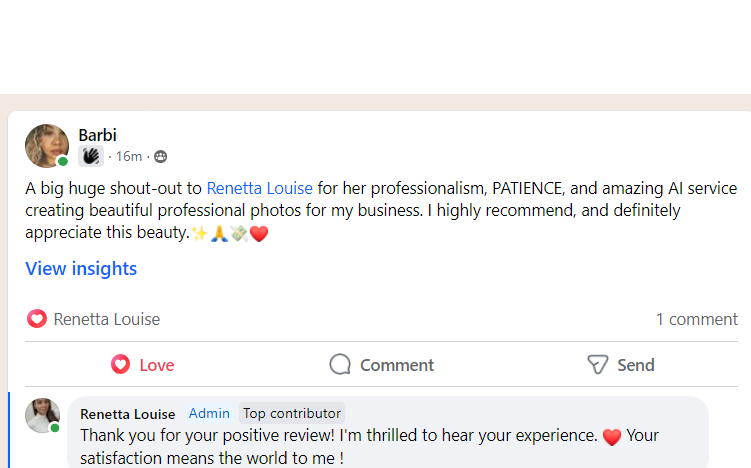Click Renetta Louise's comment avatar
Image resolution: width=751 pixels, height=468 pixels.
(43, 415)
